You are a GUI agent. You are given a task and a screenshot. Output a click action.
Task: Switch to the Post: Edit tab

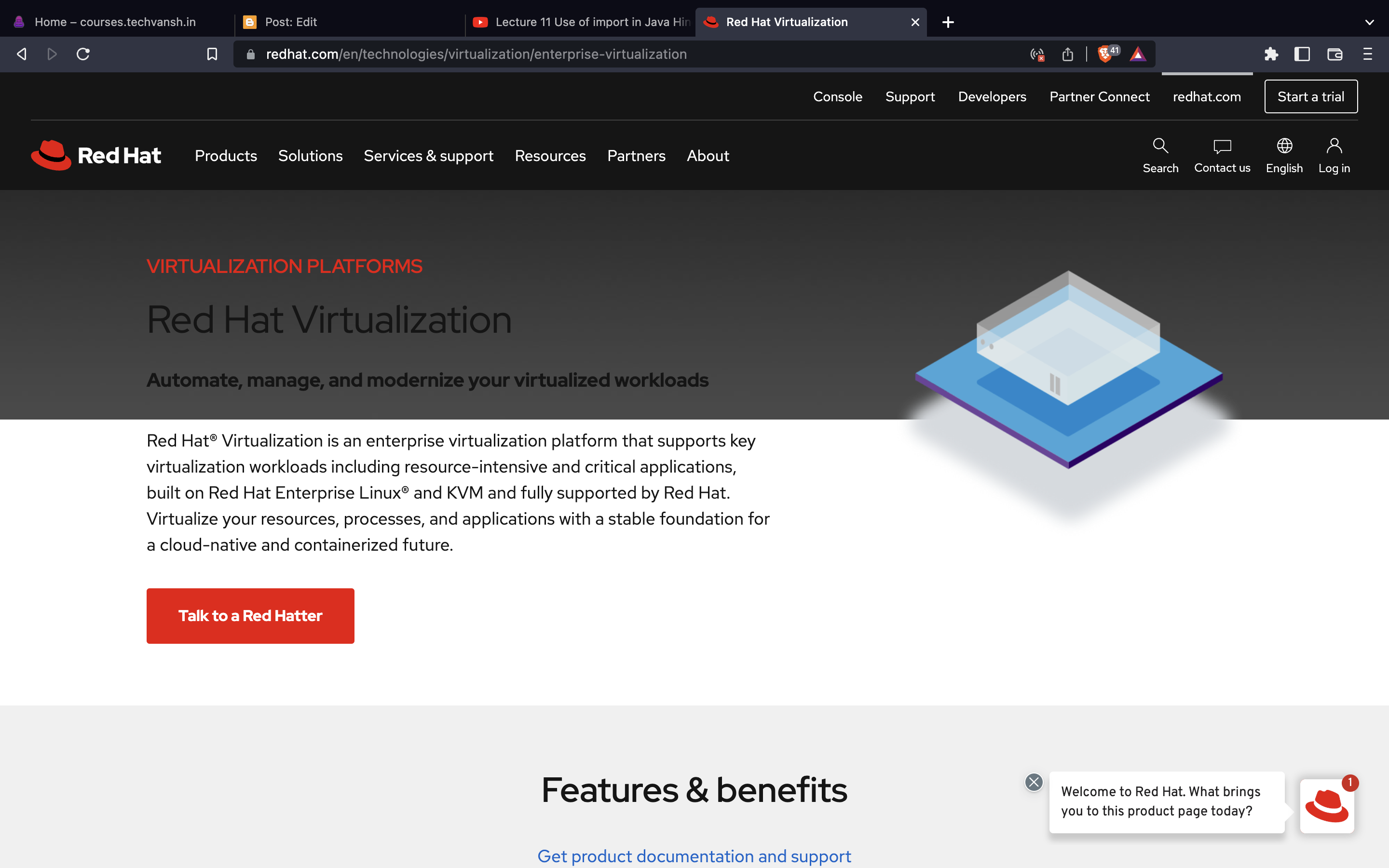pyautogui.click(x=290, y=22)
